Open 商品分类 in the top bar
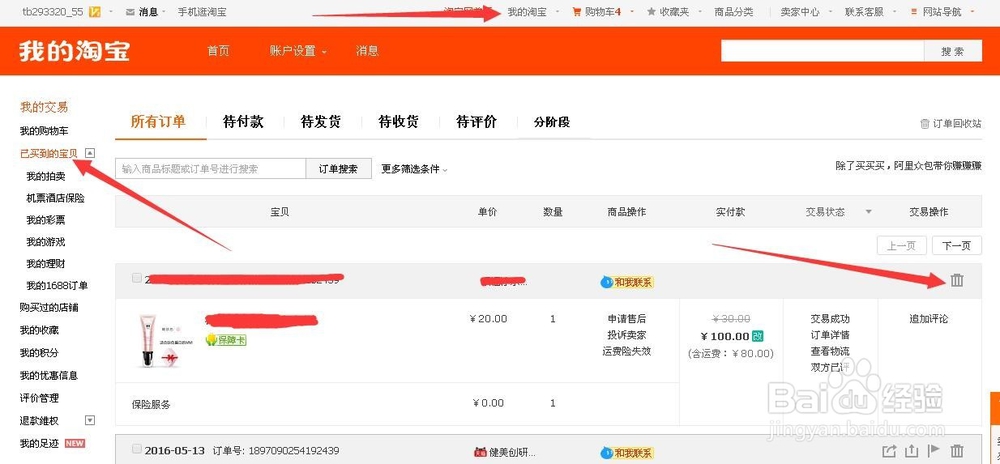The height and width of the screenshot is (464, 1000). [733, 12]
